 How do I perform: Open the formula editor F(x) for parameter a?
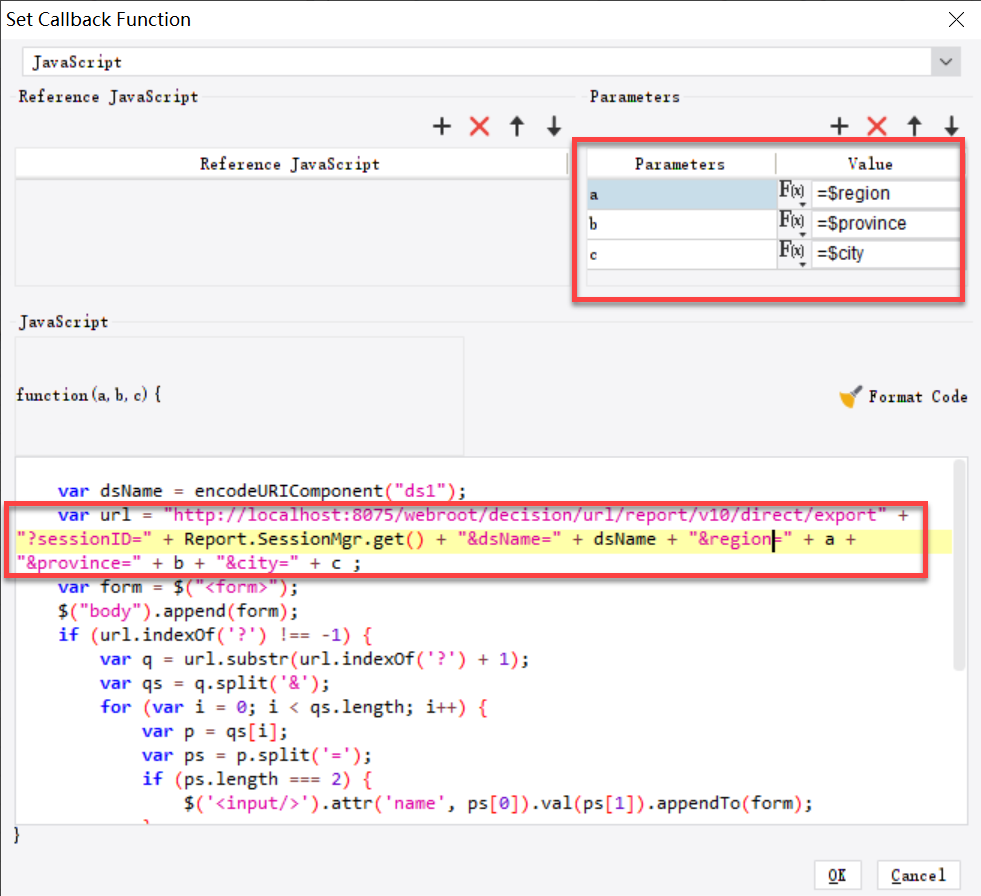791,189
